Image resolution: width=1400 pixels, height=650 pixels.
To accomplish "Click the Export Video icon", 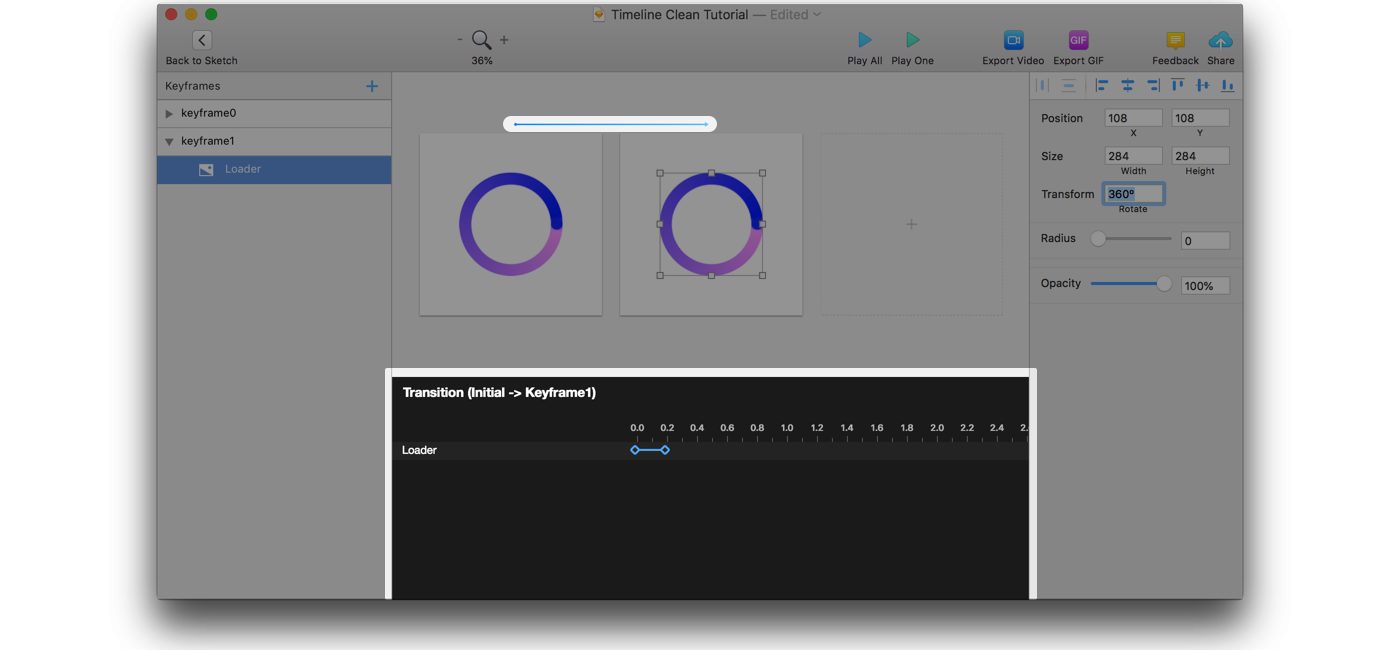I will (1013, 40).
